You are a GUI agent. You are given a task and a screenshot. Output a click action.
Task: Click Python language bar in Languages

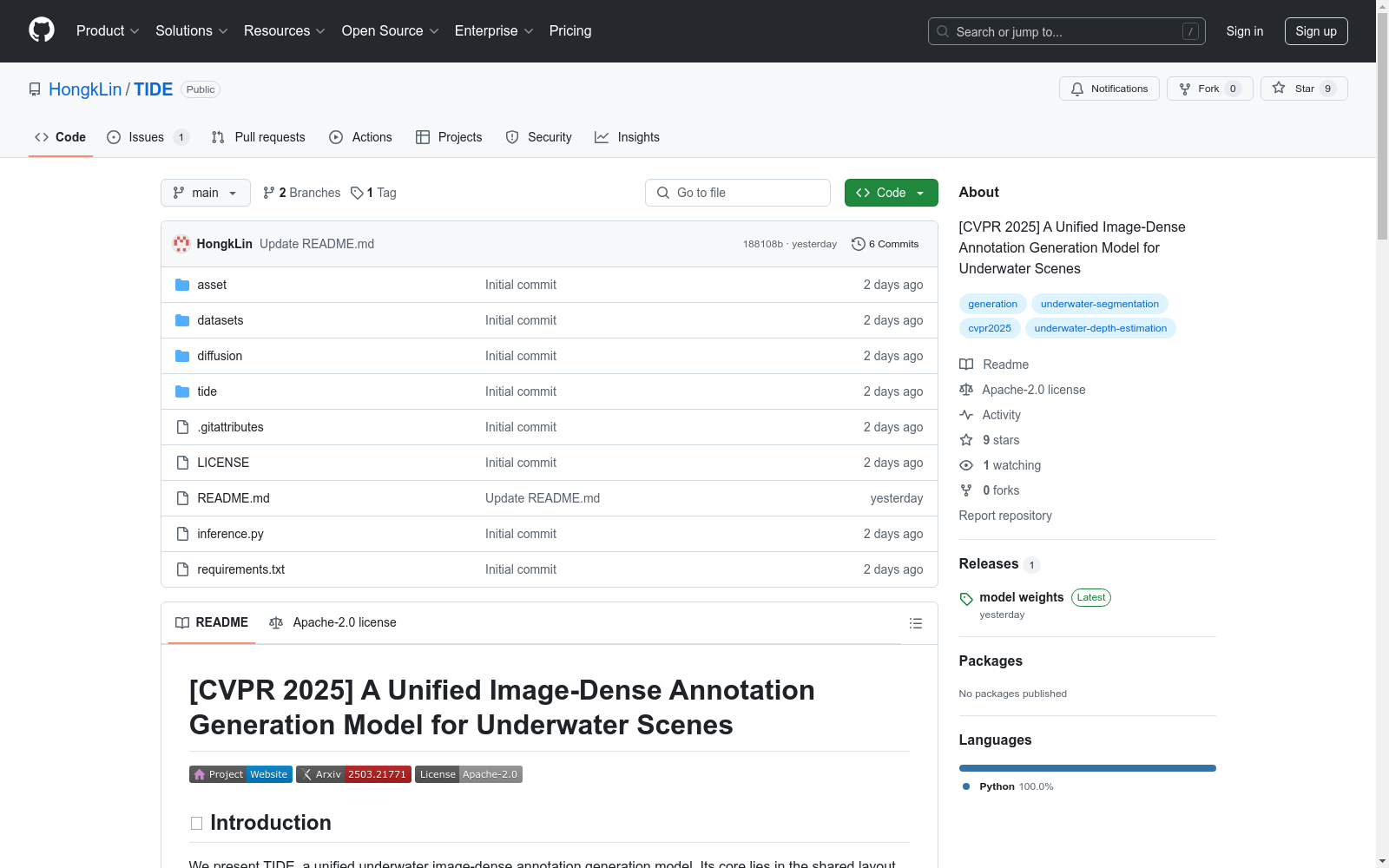(1088, 768)
